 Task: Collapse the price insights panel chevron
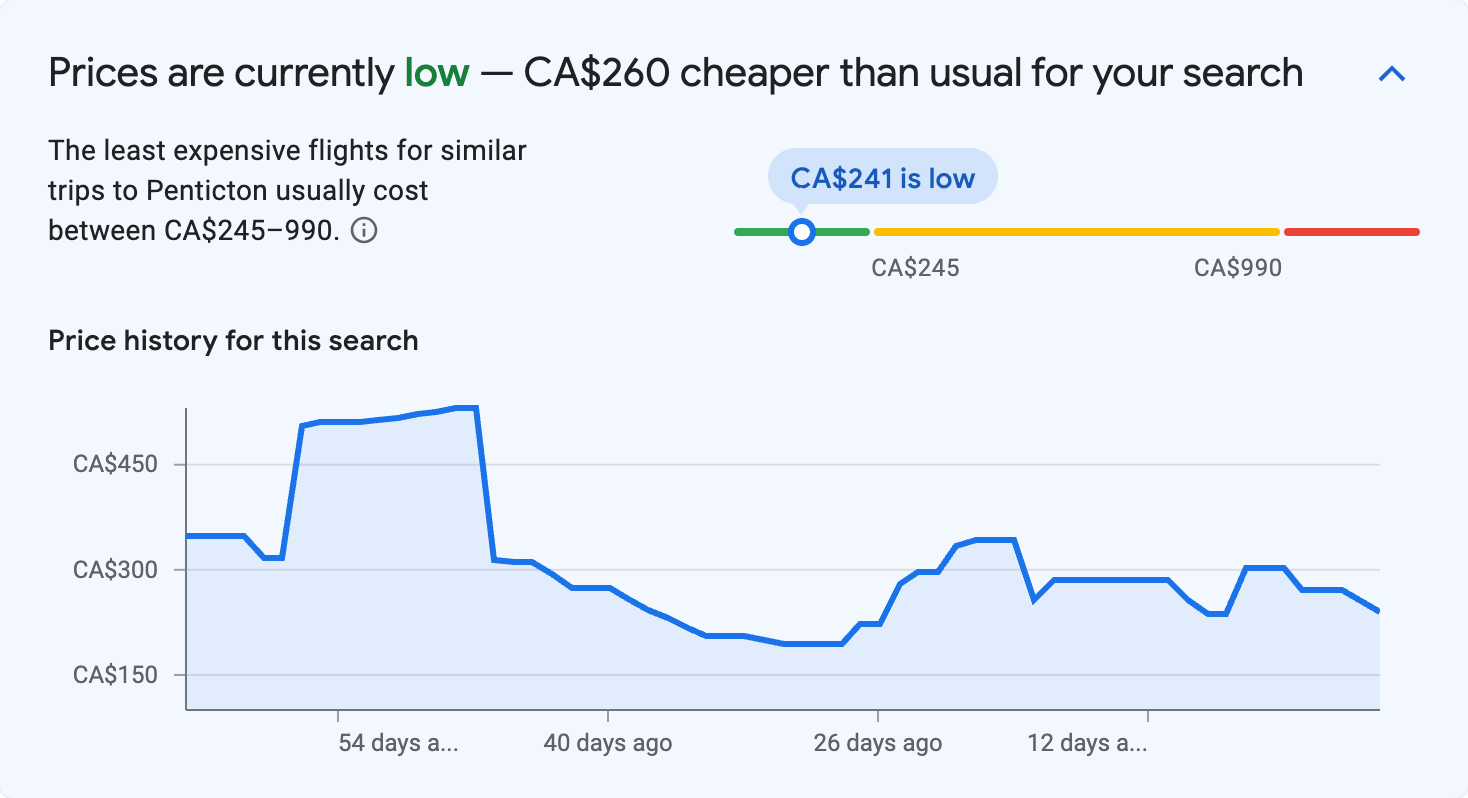tap(1392, 74)
